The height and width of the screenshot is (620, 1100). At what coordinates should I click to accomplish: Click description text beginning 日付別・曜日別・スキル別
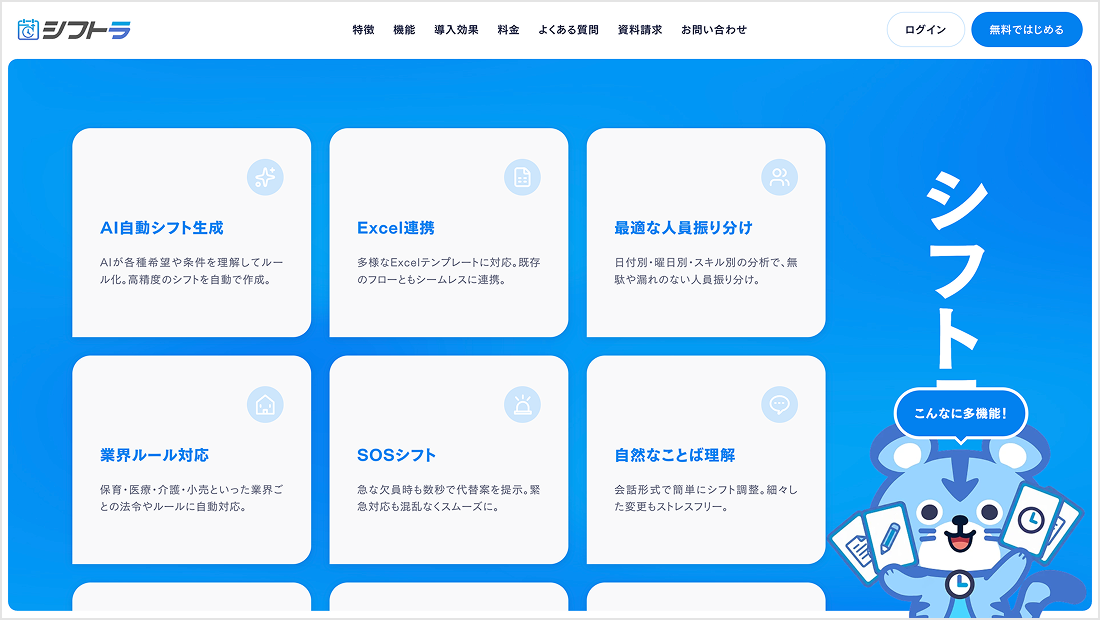point(706,271)
